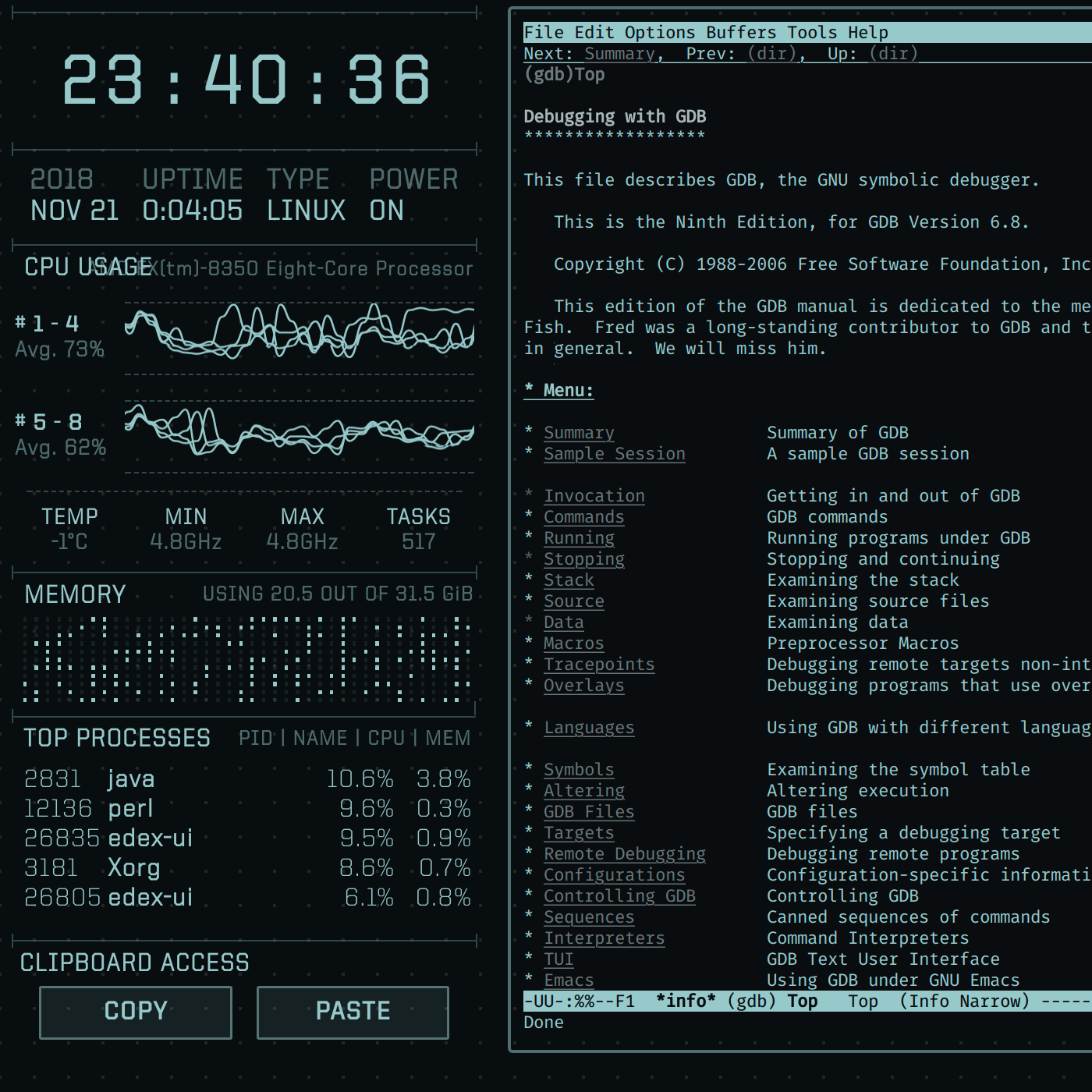The image size is (1092, 1092).
Task: Select the Xorg process row
Action: pos(246,868)
